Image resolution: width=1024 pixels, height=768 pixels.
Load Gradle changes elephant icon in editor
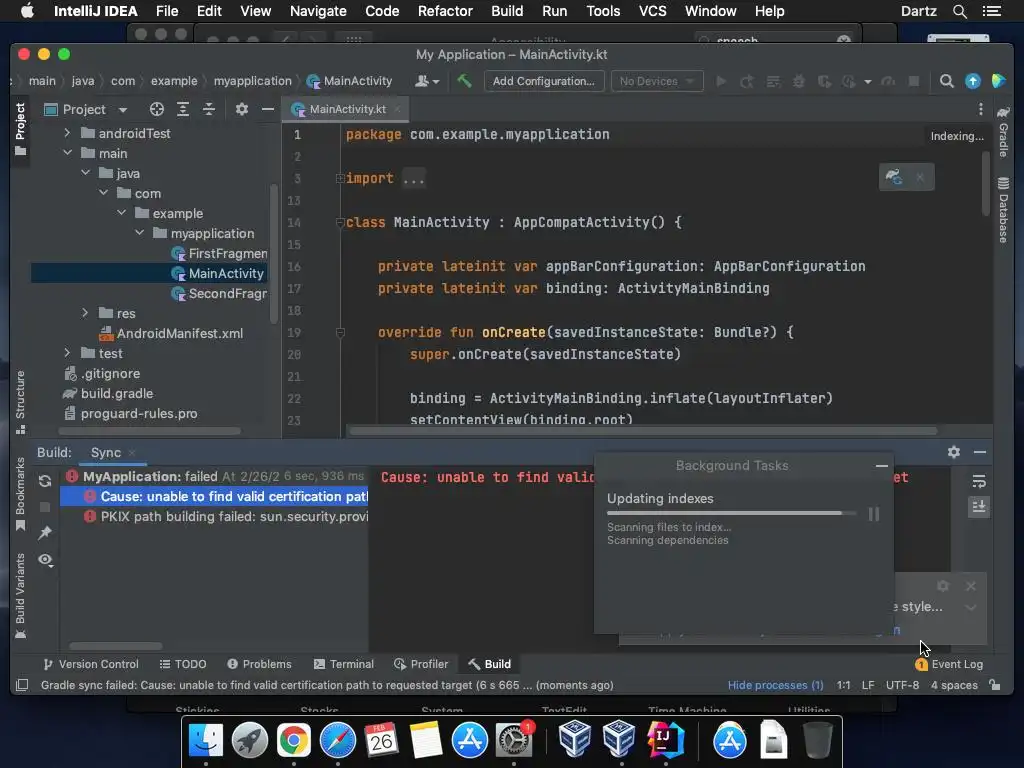pyautogui.click(x=894, y=177)
